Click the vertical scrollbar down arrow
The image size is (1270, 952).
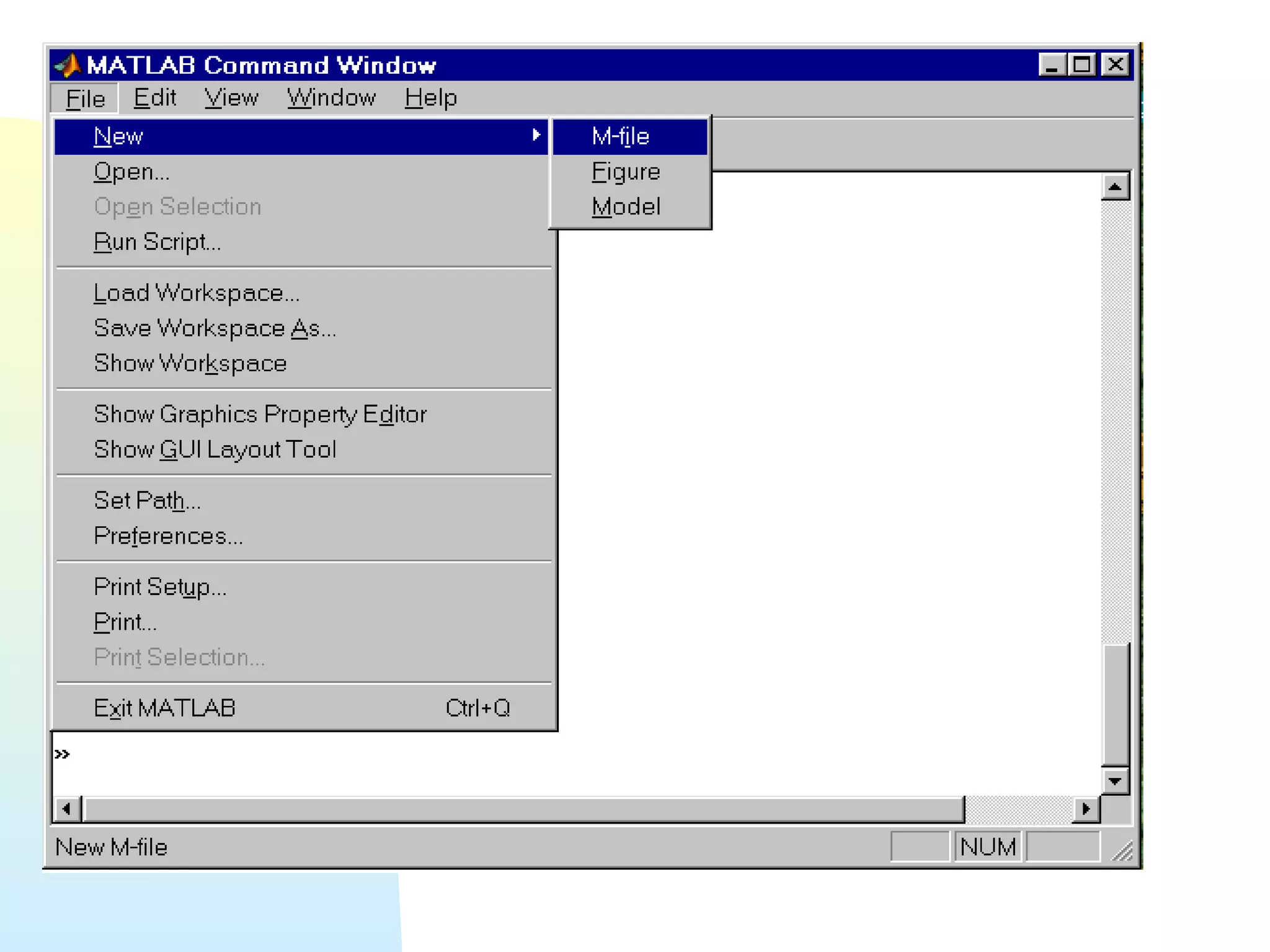(1114, 781)
